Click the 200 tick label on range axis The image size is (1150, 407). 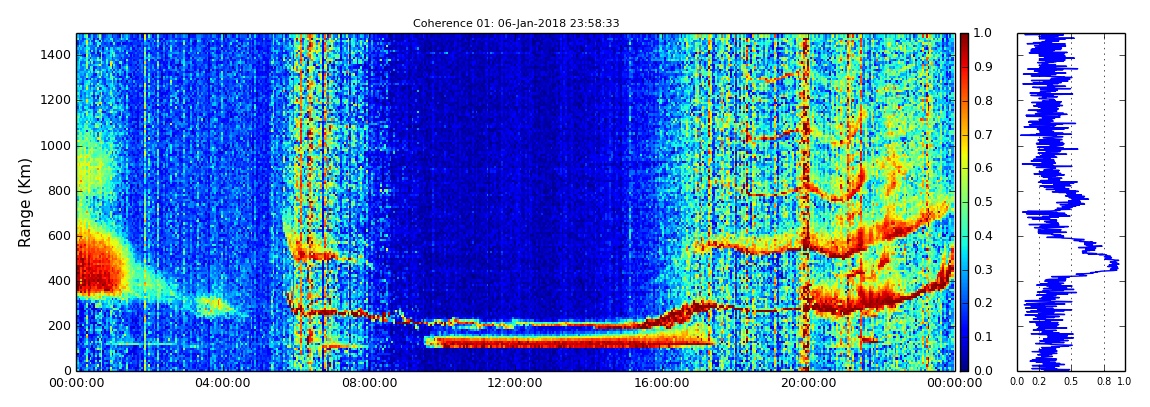(59, 326)
